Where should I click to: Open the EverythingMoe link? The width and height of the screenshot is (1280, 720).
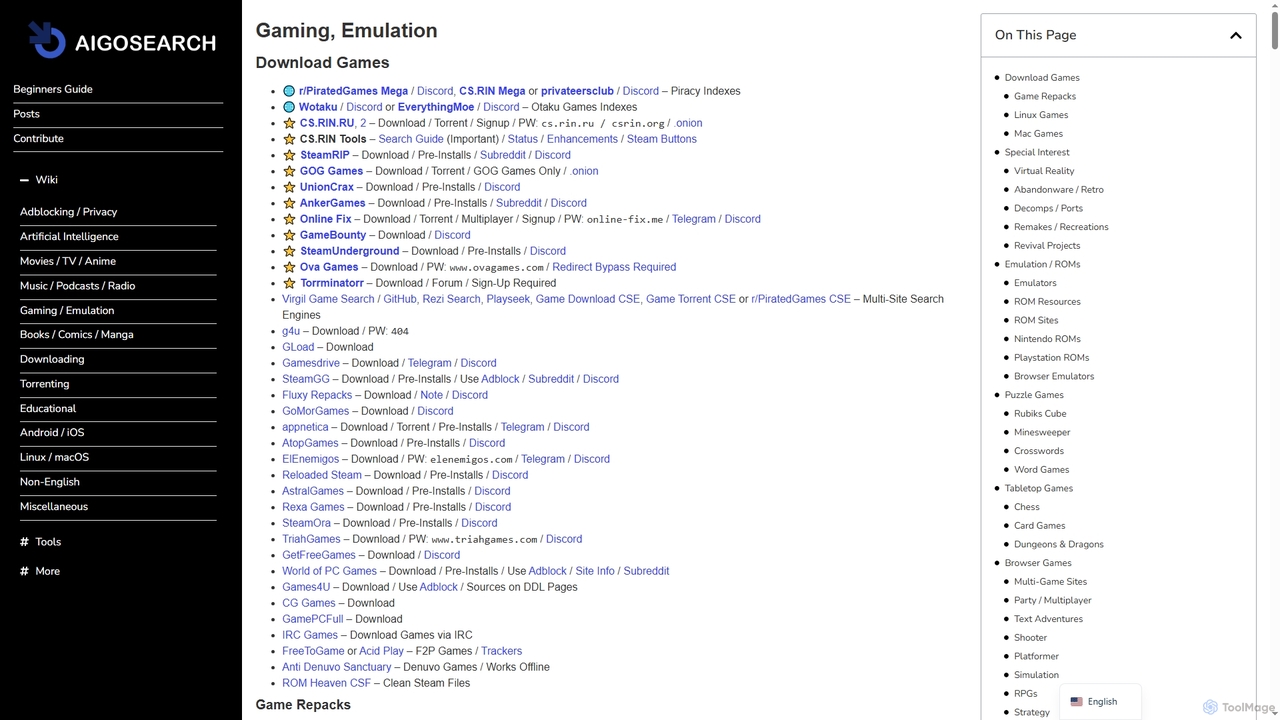click(x=436, y=107)
